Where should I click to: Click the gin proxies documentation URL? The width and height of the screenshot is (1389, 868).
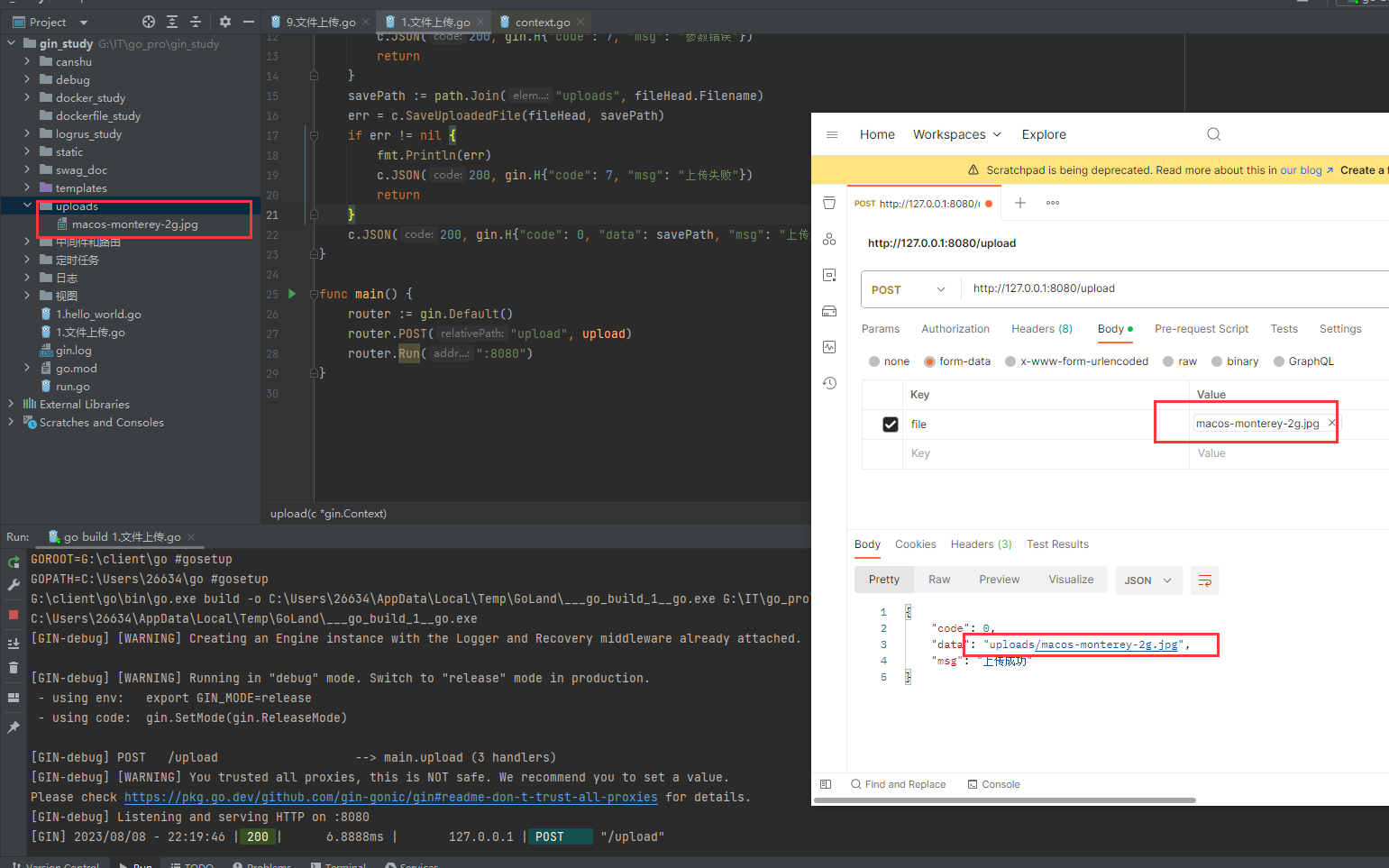click(390, 798)
